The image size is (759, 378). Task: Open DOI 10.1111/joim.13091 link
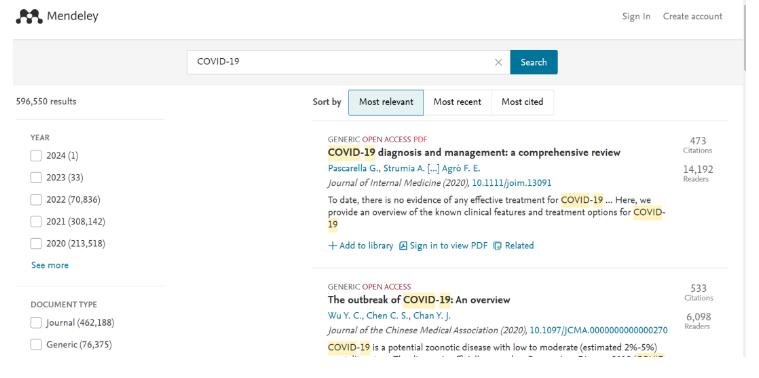coord(511,183)
